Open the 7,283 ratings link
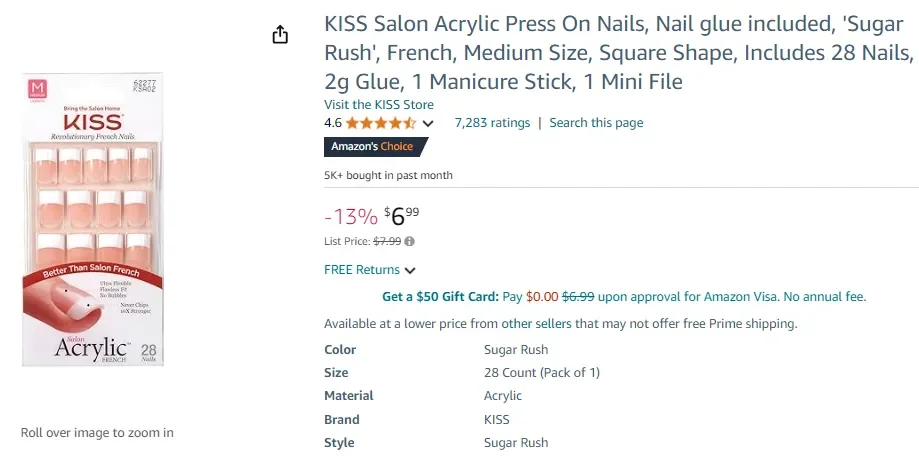This screenshot has width=919, height=456. pos(492,123)
